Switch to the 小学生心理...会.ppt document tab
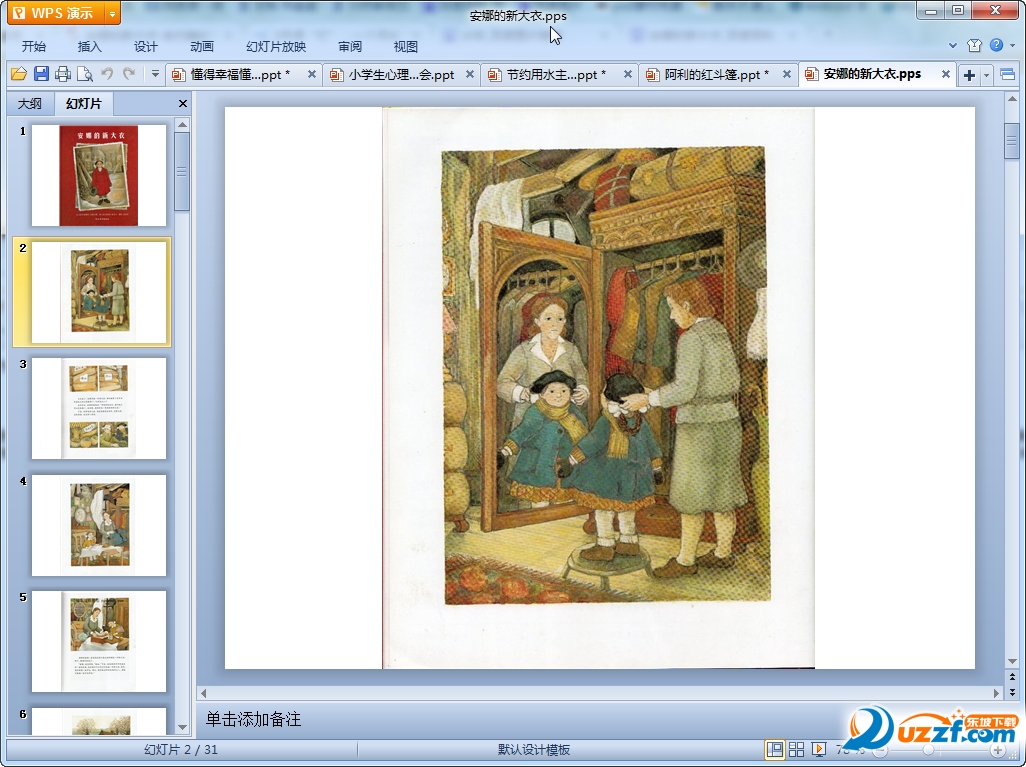The height and width of the screenshot is (767, 1026). [x=400, y=75]
